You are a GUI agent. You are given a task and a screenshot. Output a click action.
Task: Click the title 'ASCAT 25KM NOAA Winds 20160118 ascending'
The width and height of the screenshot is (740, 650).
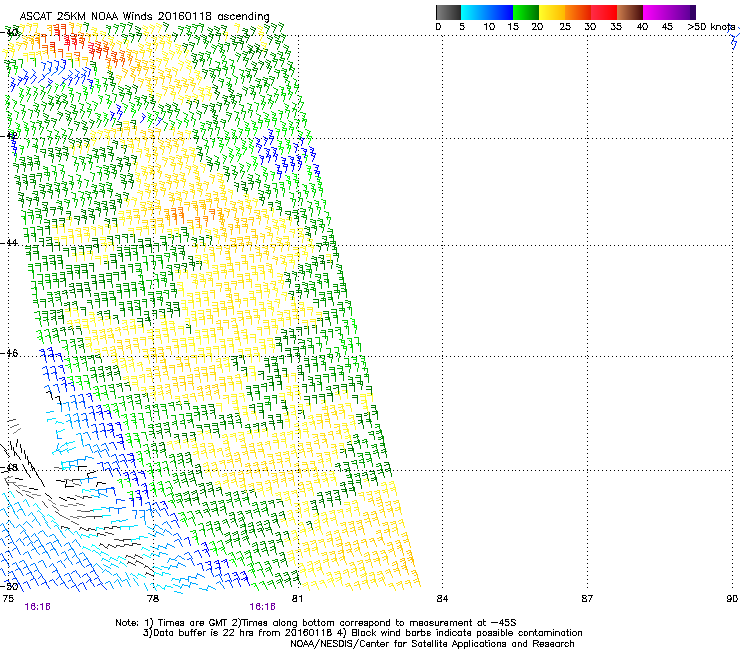[x=144, y=16]
